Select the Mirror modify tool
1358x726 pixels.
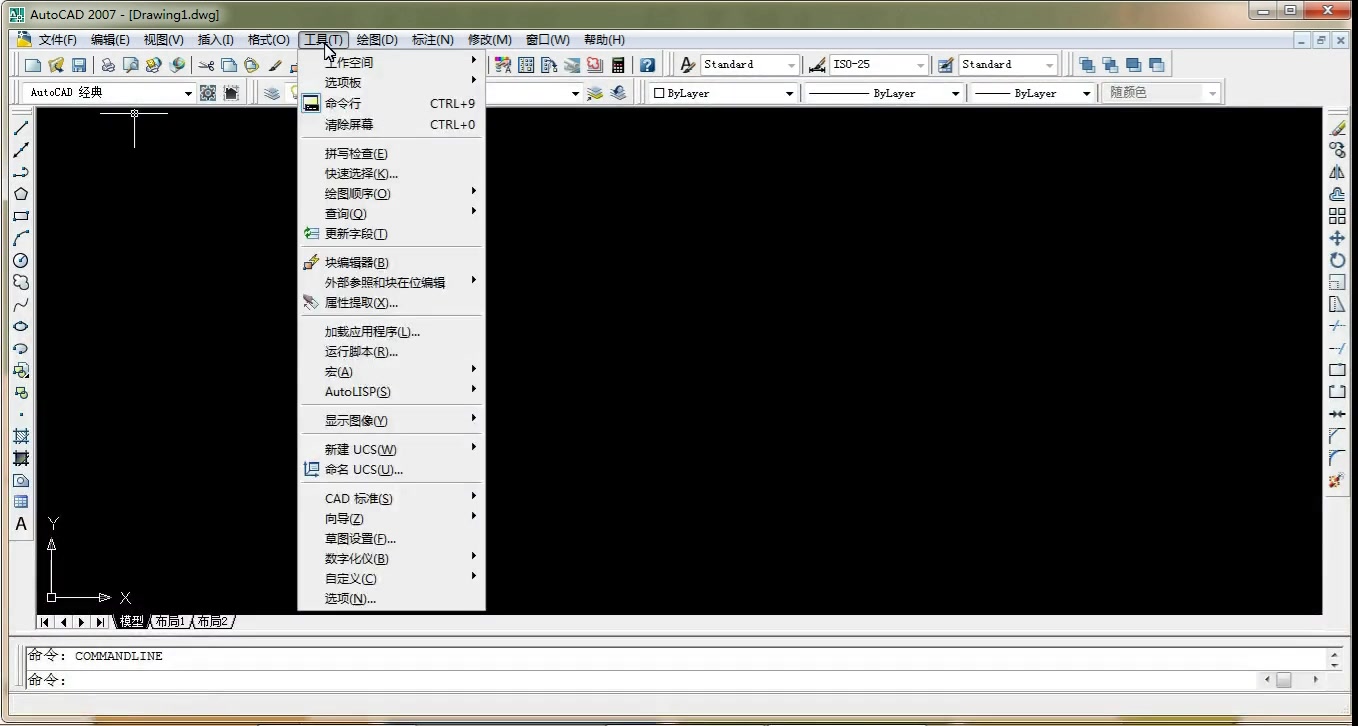click(1337, 172)
